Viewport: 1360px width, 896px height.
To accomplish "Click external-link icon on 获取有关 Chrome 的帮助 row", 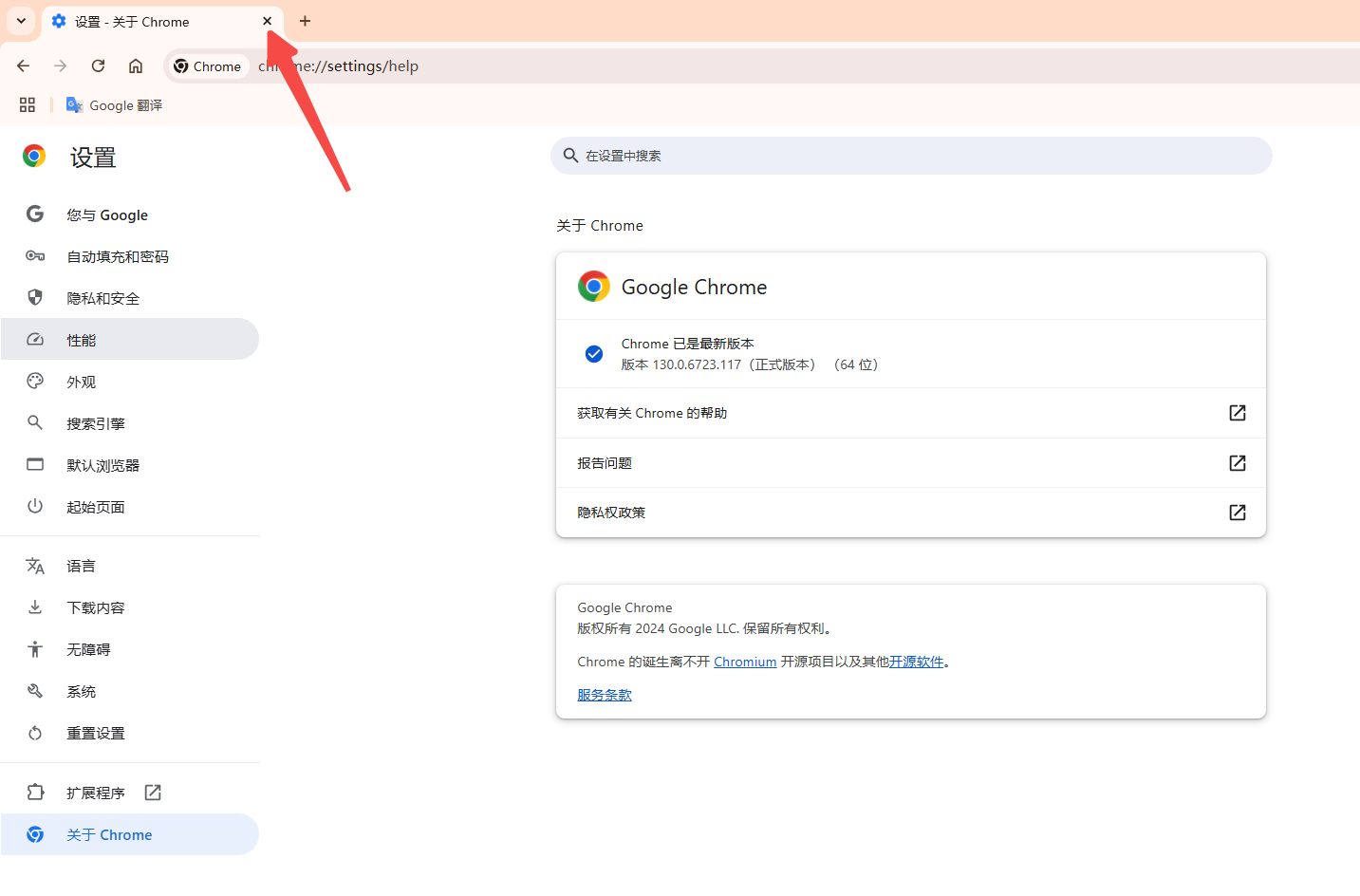I will coord(1238,413).
